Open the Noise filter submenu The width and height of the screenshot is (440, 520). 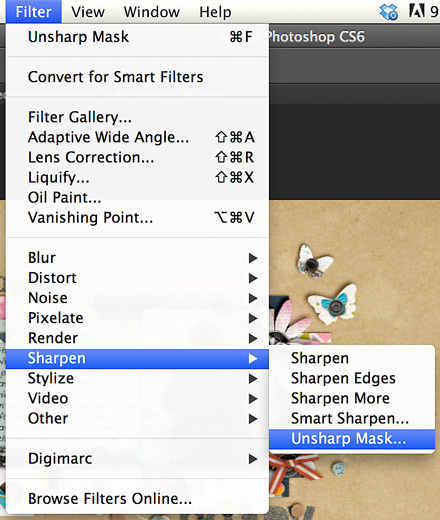click(137, 298)
